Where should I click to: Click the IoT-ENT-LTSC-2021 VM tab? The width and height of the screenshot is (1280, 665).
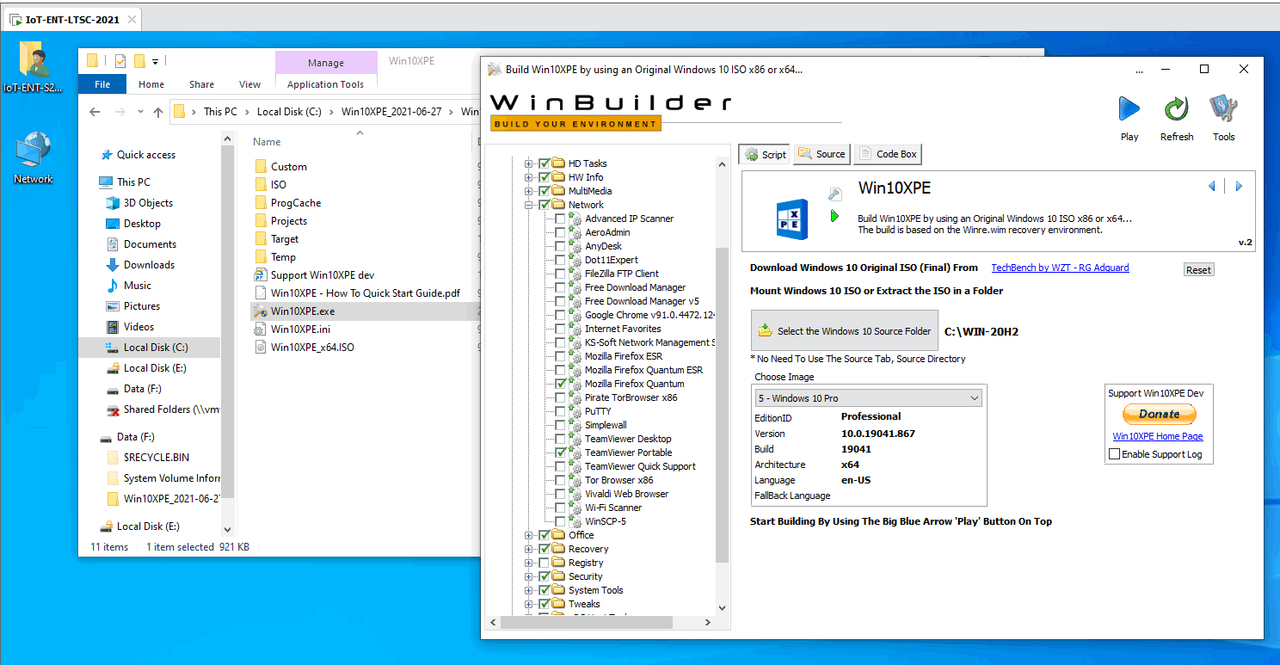pos(71,19)
